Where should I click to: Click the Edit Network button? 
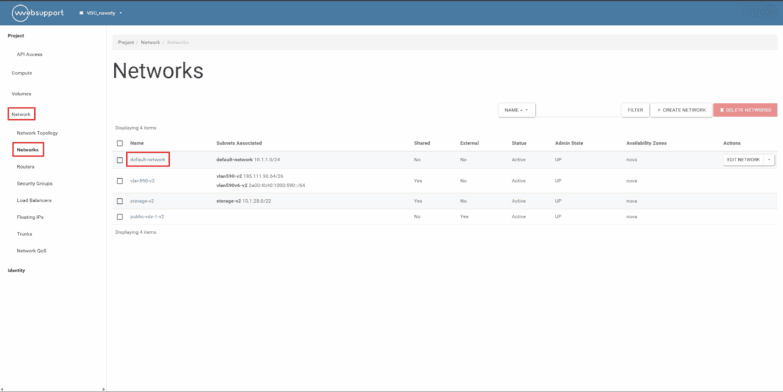[x=743, y=160]
